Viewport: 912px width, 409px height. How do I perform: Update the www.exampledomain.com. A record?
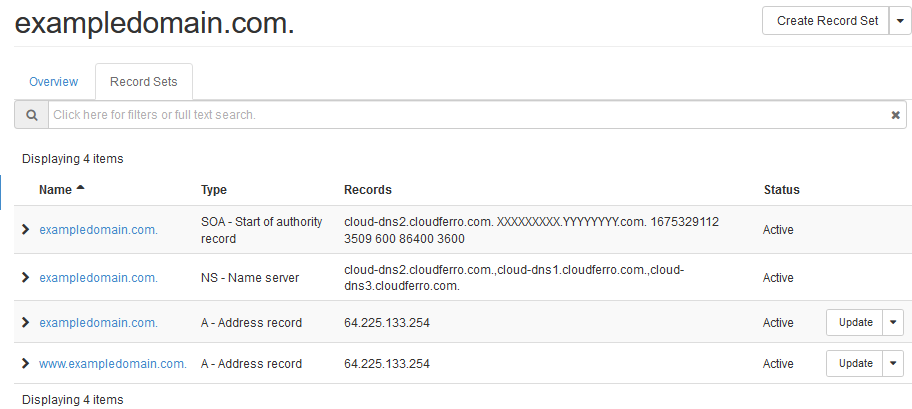coord(855,364)
